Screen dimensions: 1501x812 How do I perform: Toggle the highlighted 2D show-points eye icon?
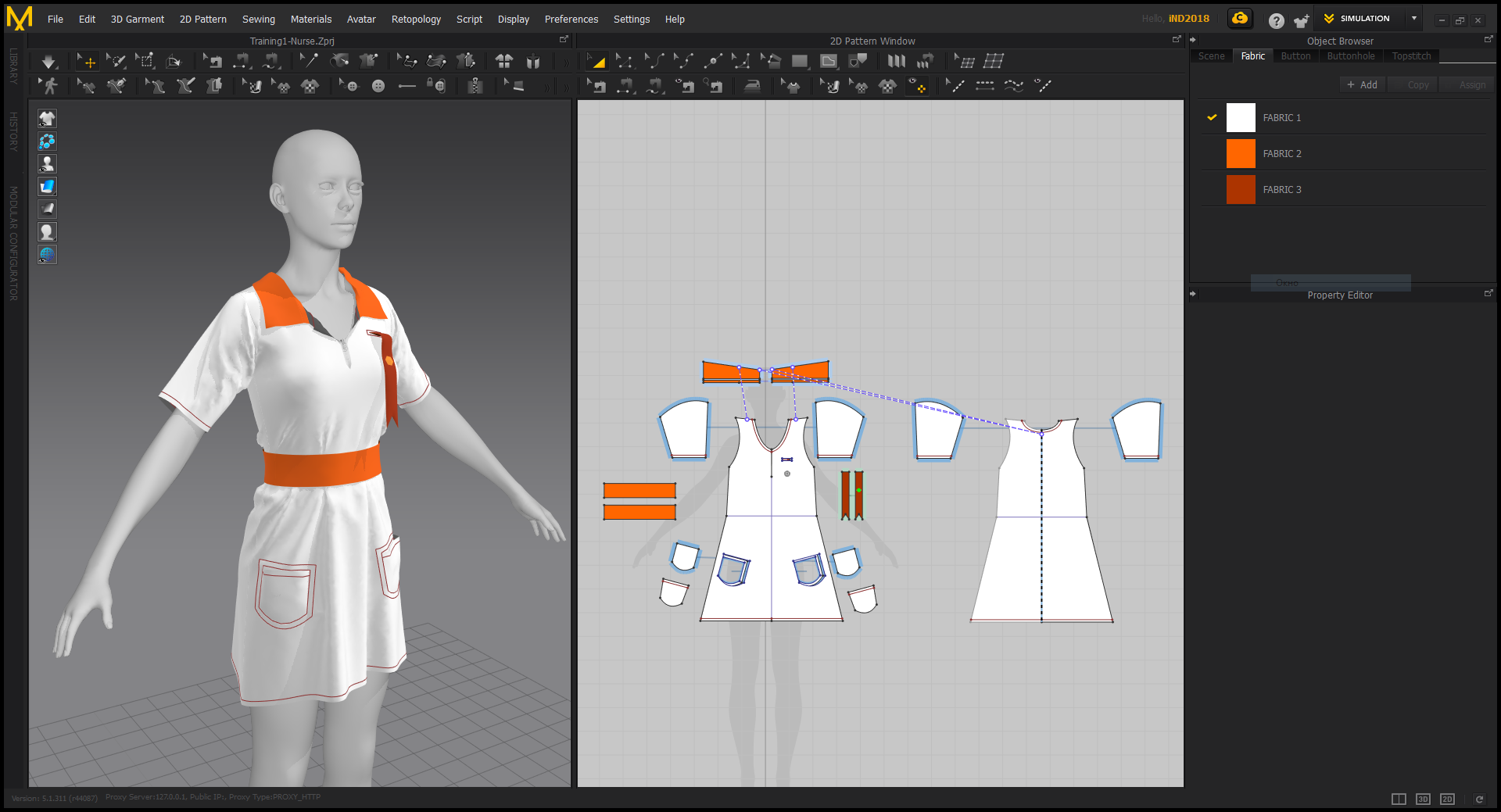[x=916, y=86]
